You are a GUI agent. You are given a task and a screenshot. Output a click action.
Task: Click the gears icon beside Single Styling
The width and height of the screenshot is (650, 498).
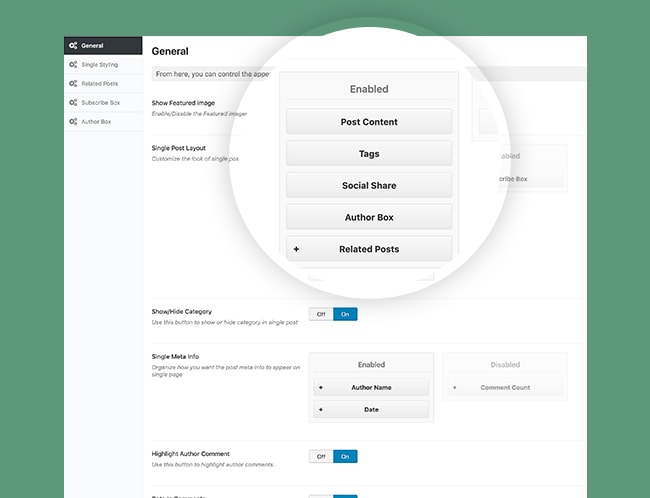(x=73, y=65)
